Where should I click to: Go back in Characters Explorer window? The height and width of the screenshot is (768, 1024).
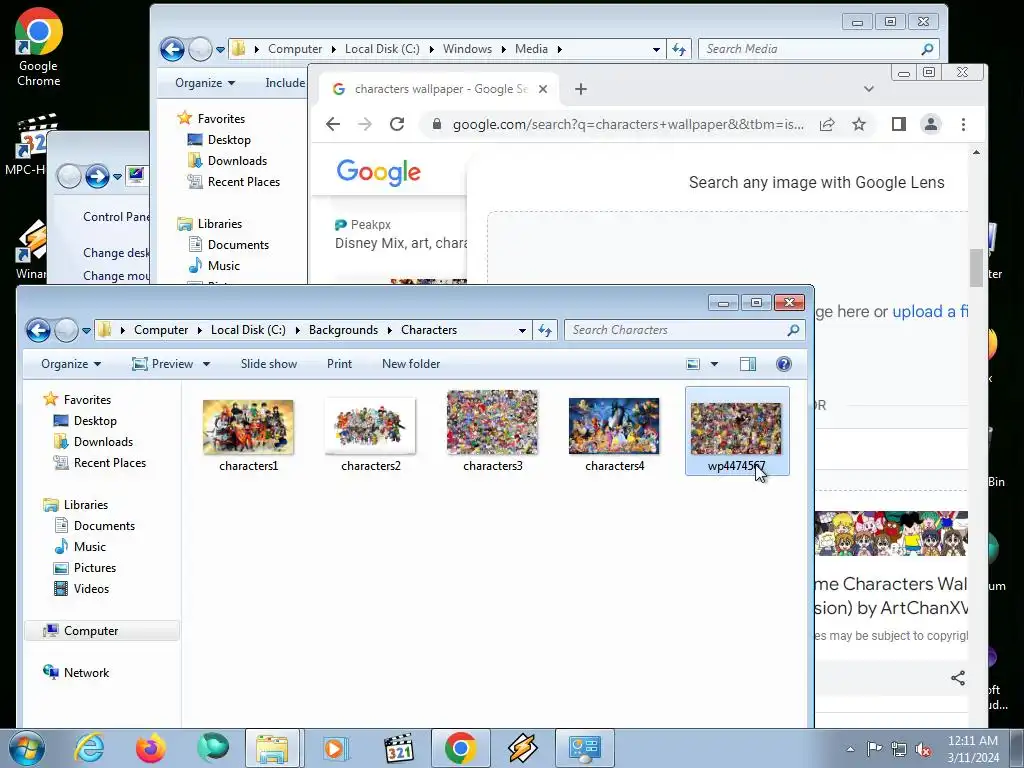point(38,330)
